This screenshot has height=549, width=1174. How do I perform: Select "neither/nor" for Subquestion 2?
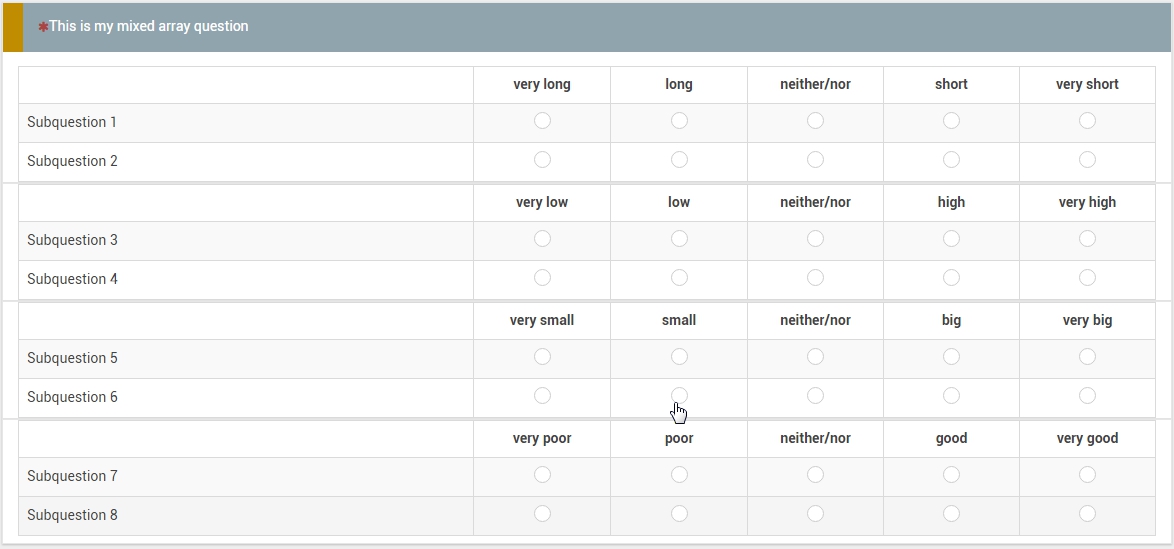coord(815,160)
